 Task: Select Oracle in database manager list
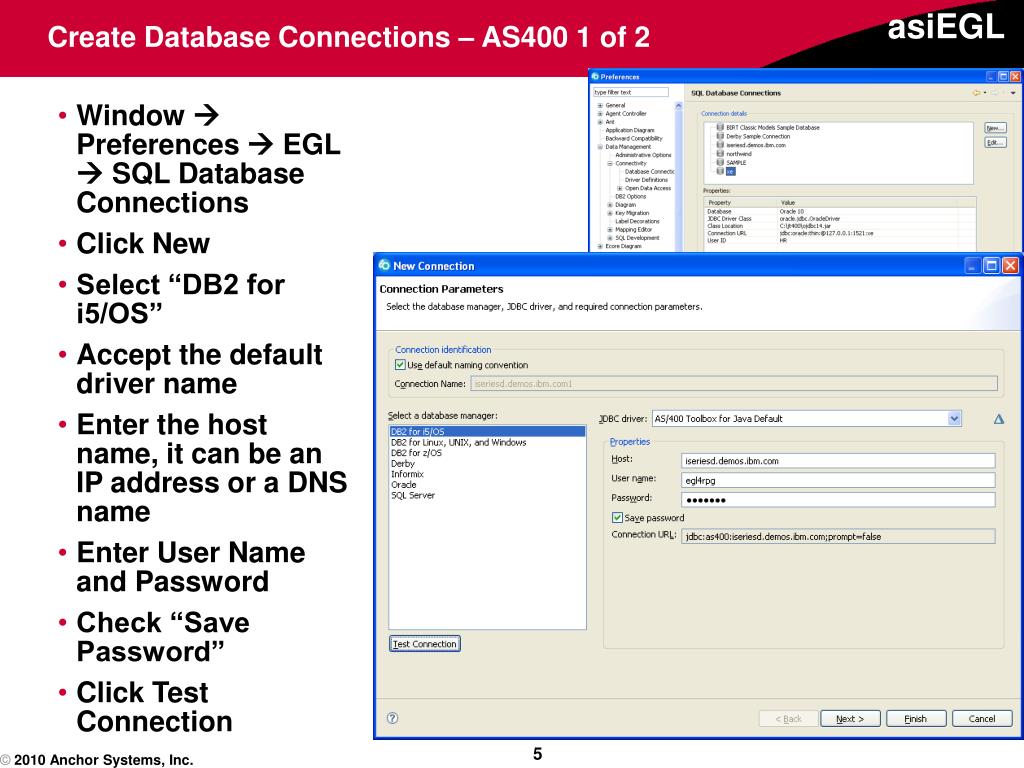coord(404,485)
